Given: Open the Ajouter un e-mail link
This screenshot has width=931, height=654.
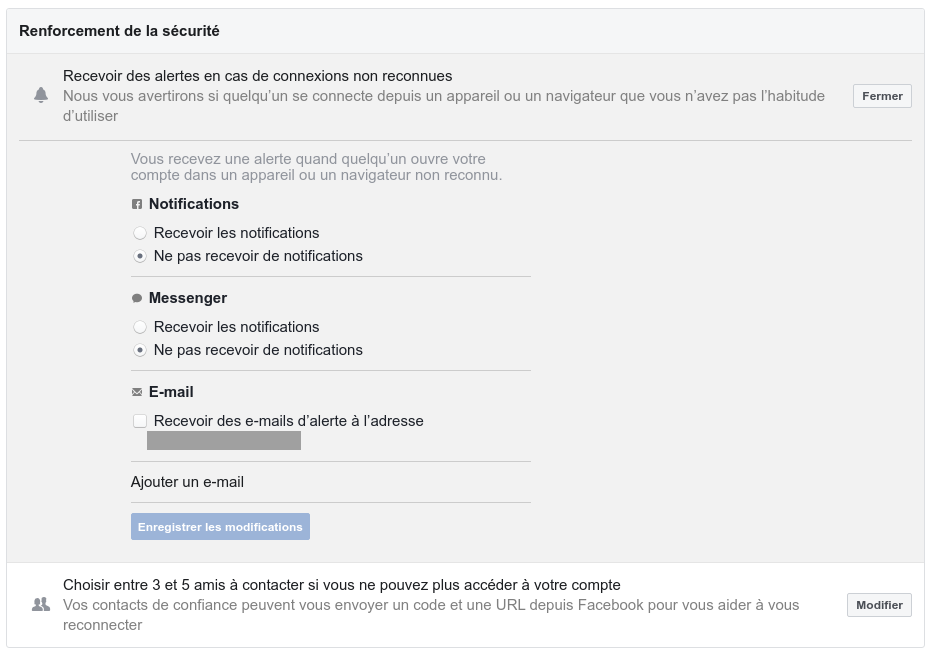Looking at the screenshot, I should click(187, 482).
